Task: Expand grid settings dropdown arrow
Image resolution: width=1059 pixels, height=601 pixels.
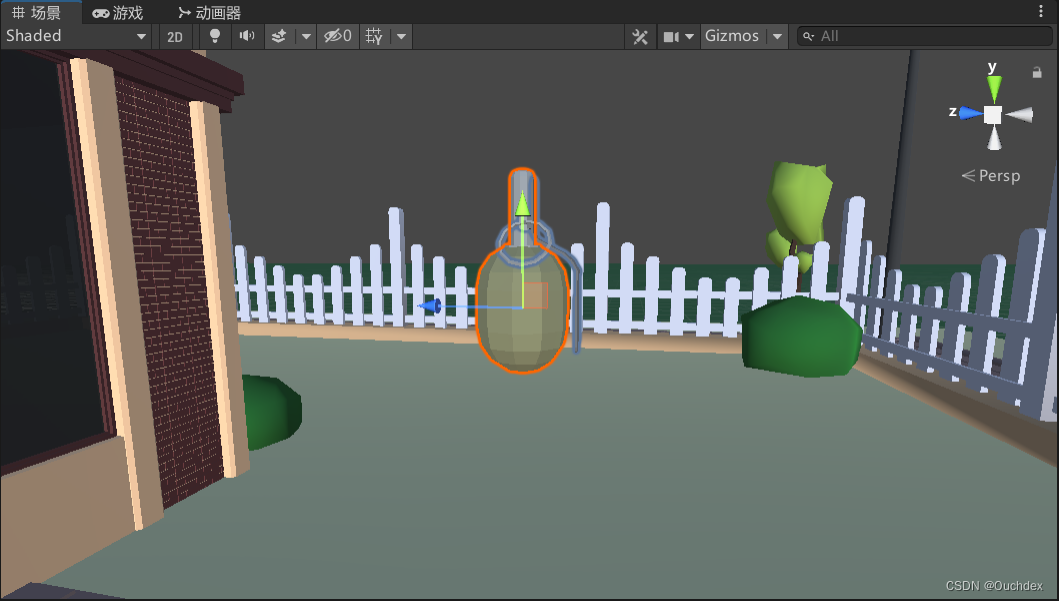Action: [x=401, y=36]
